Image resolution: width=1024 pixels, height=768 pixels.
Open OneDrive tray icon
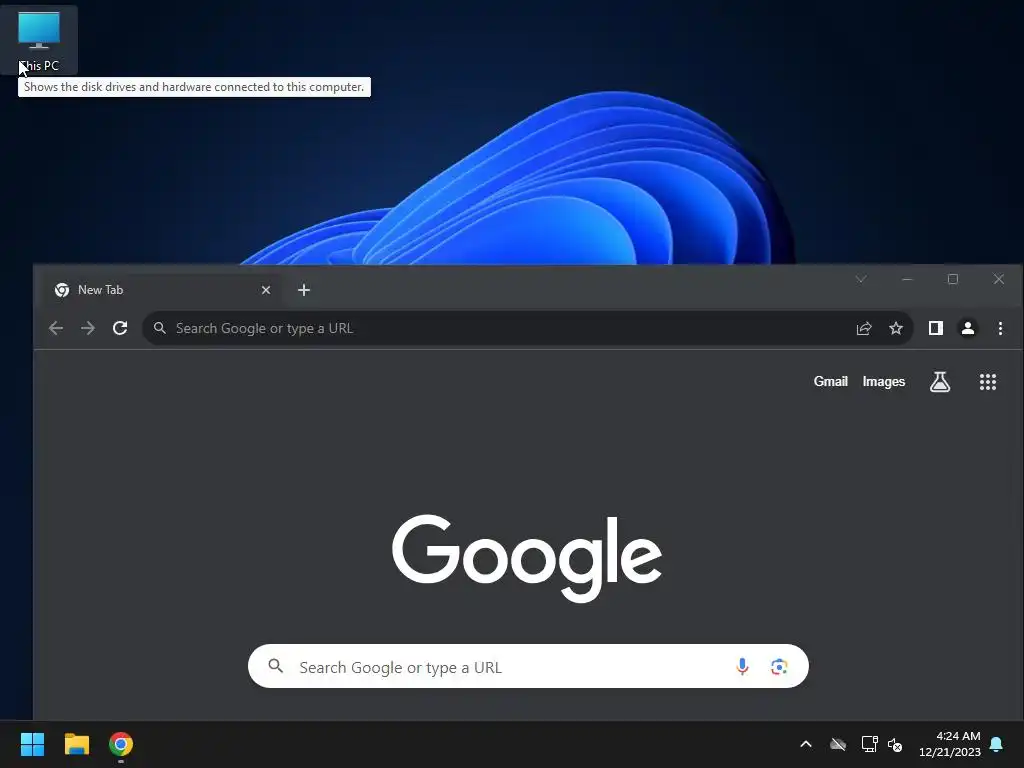tap(838, 744)
